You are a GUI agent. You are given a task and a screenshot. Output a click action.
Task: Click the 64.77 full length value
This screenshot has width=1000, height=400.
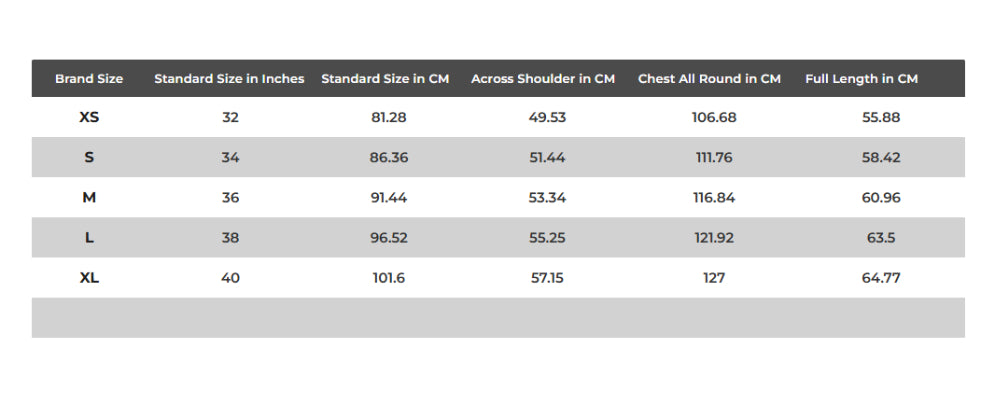pos(881,277)
